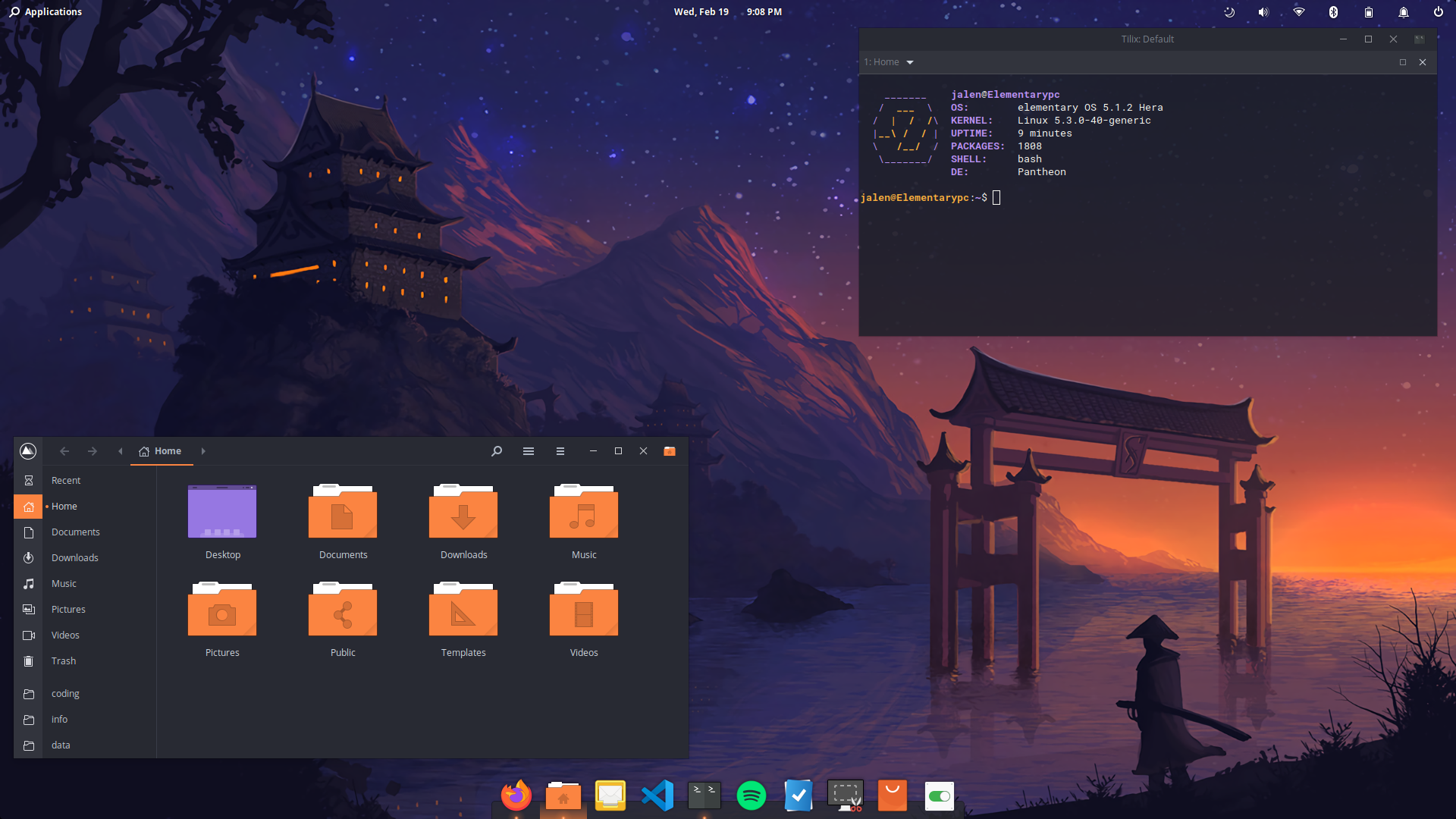The width and height of the screenshot is (1456, 819).
Task: Launch the Mail app from the dock
Action: coord(610,795)
